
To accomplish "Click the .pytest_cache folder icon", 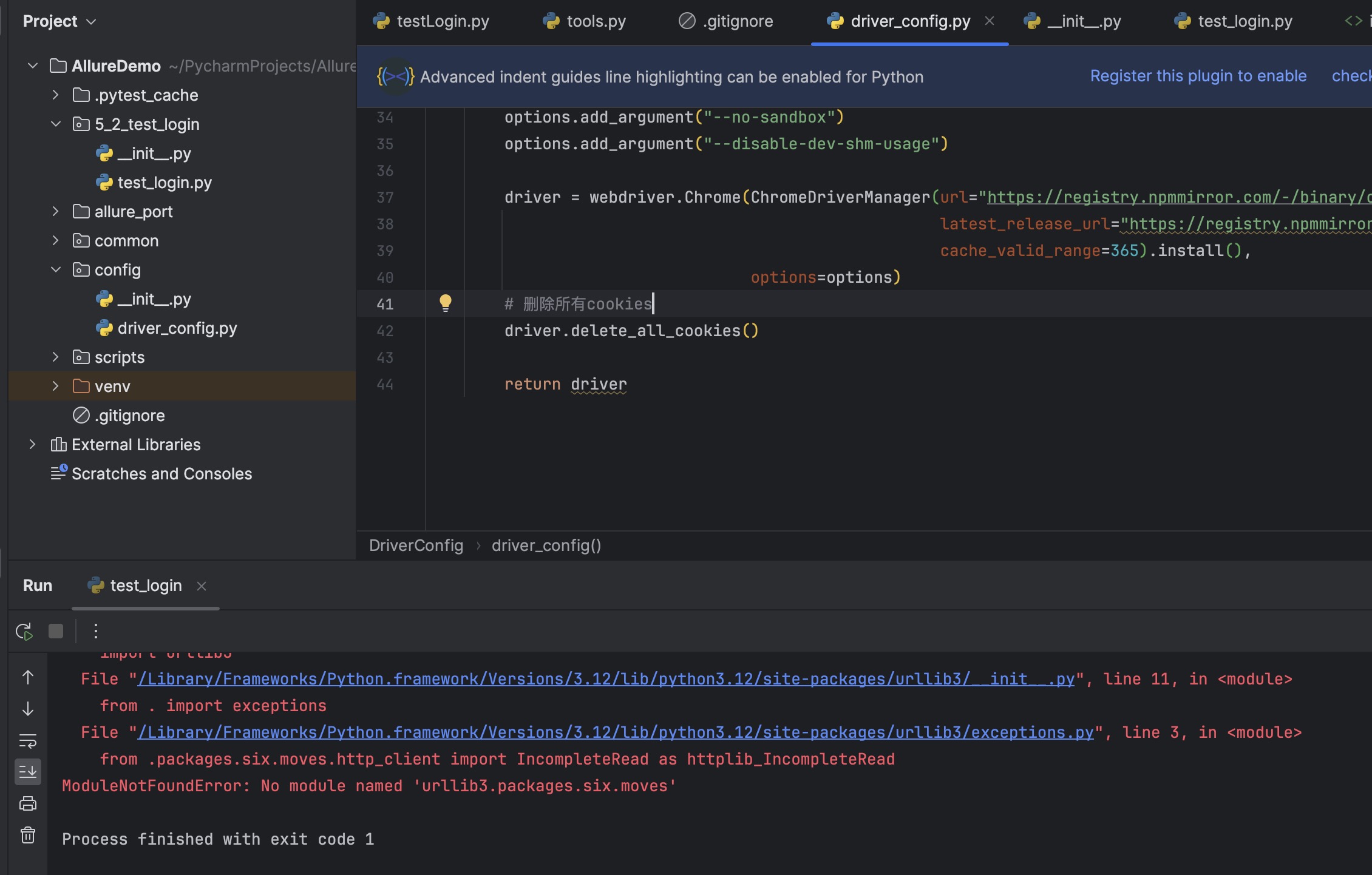I will pyautogui.click(x=81, y=95).
